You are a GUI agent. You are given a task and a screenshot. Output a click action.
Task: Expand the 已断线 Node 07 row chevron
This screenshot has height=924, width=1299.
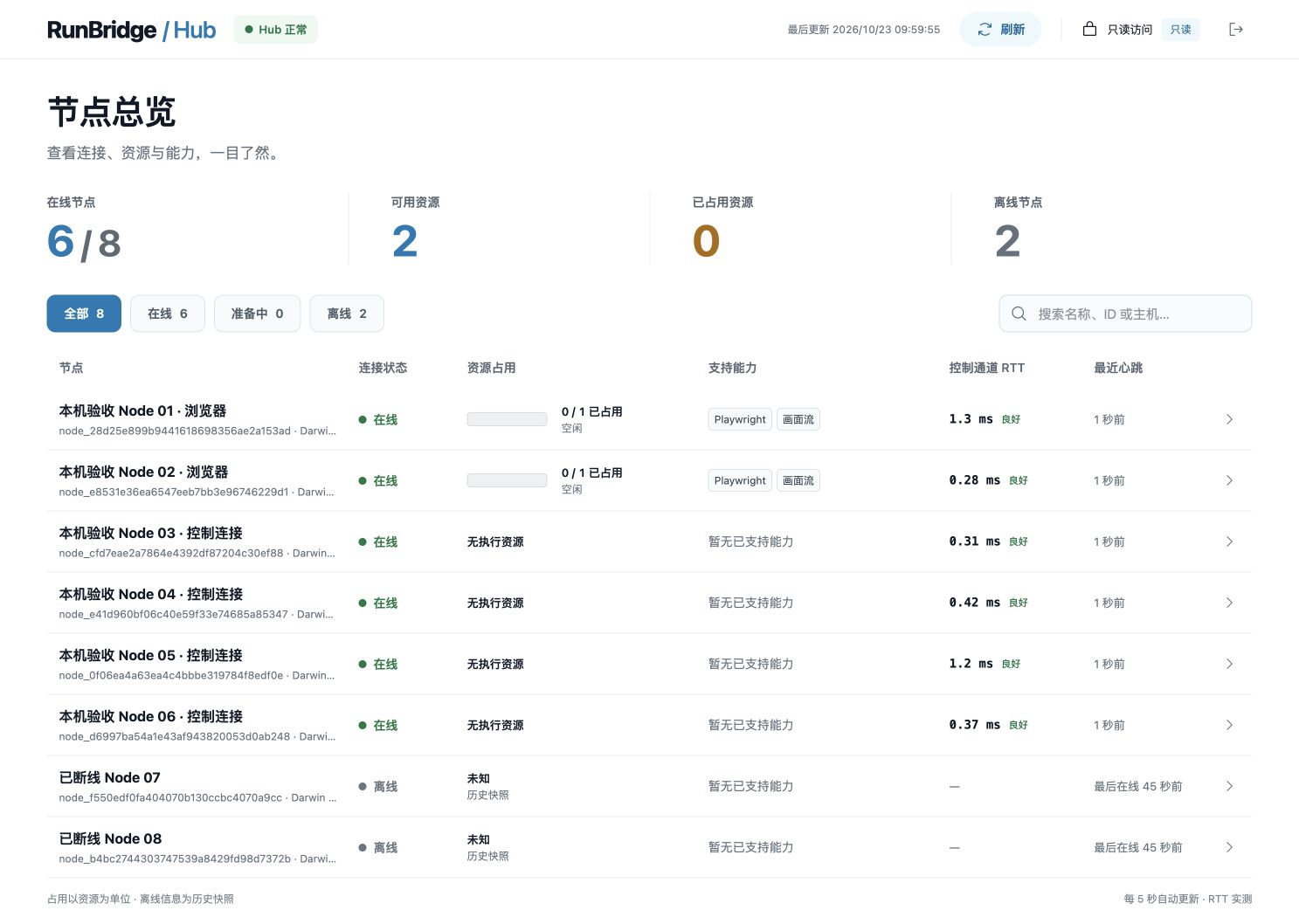tap(1229, 787)
